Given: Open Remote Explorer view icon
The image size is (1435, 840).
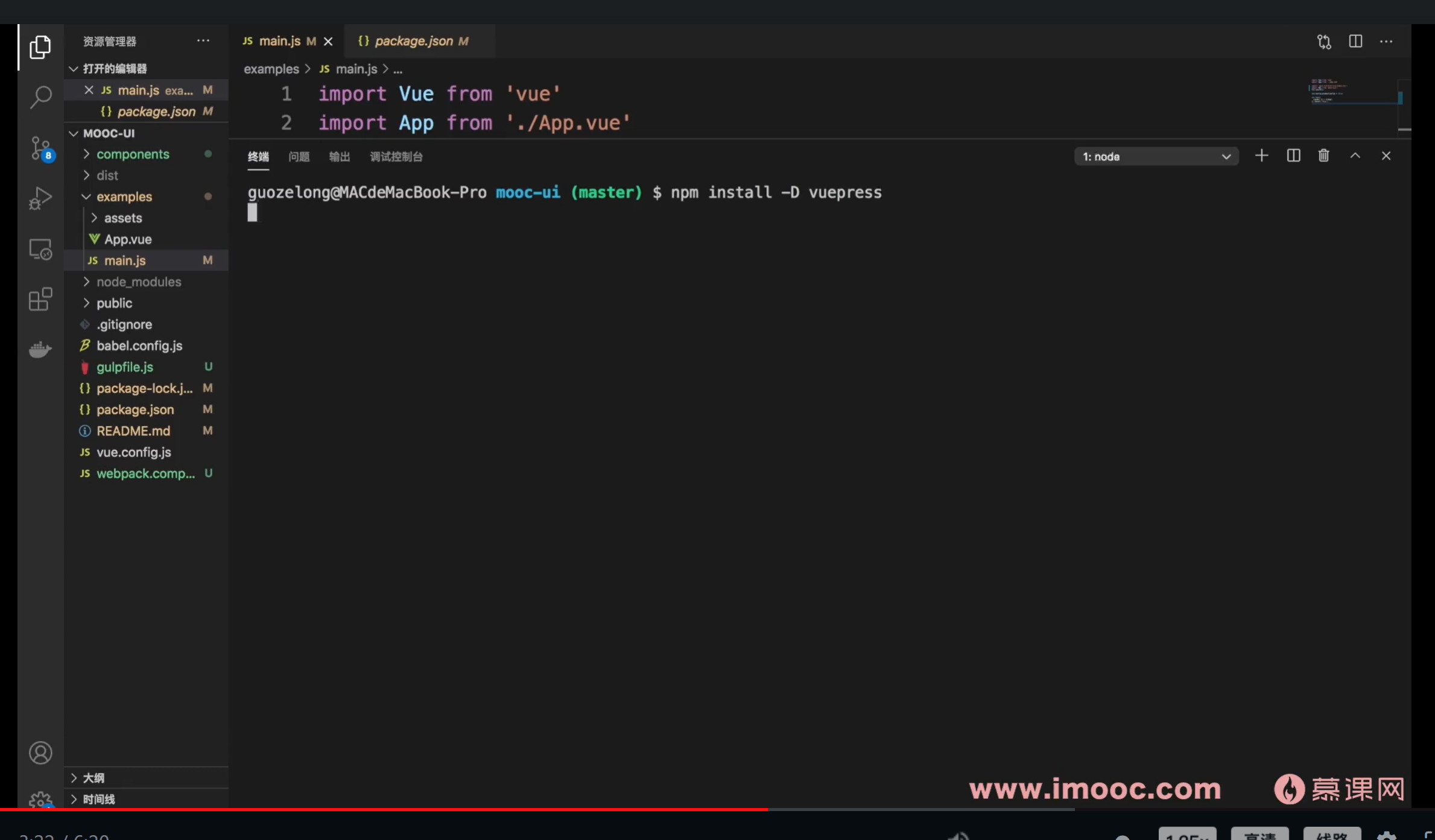Looking at the screenshot, I should 40,248.
